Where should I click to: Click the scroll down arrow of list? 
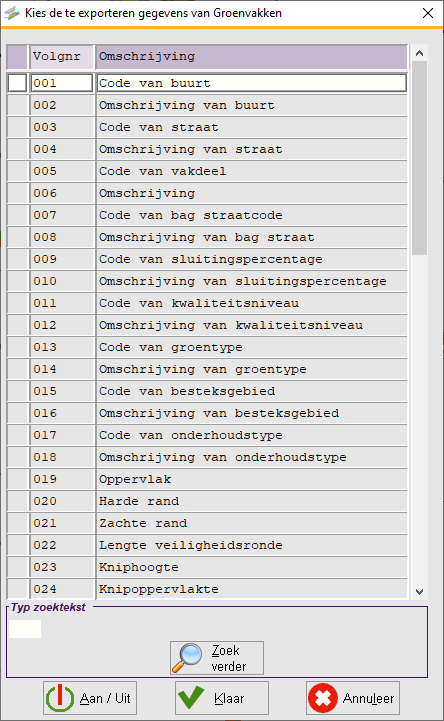point(419,591)
